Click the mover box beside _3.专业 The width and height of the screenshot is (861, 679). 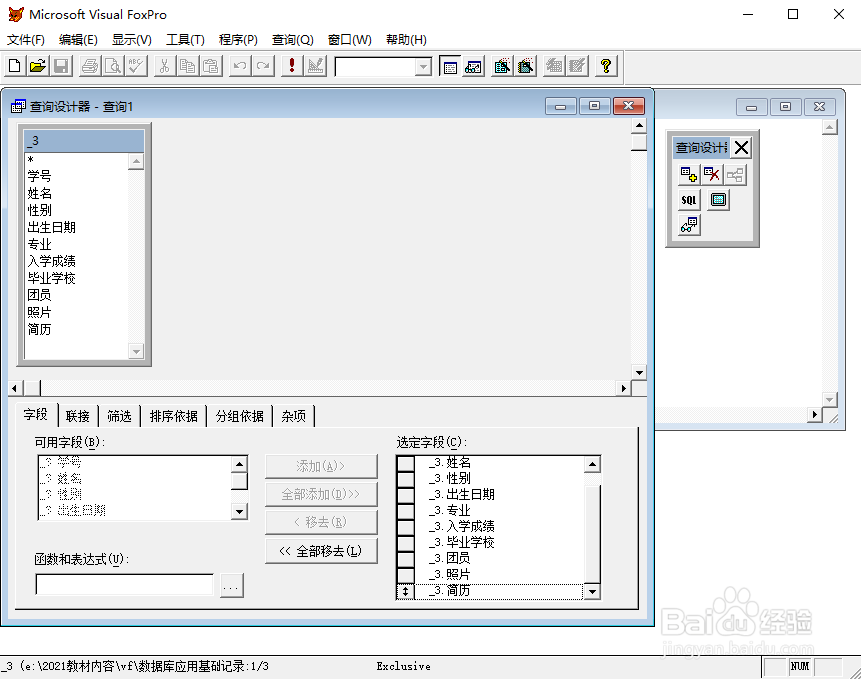click(x=405, y=510)
